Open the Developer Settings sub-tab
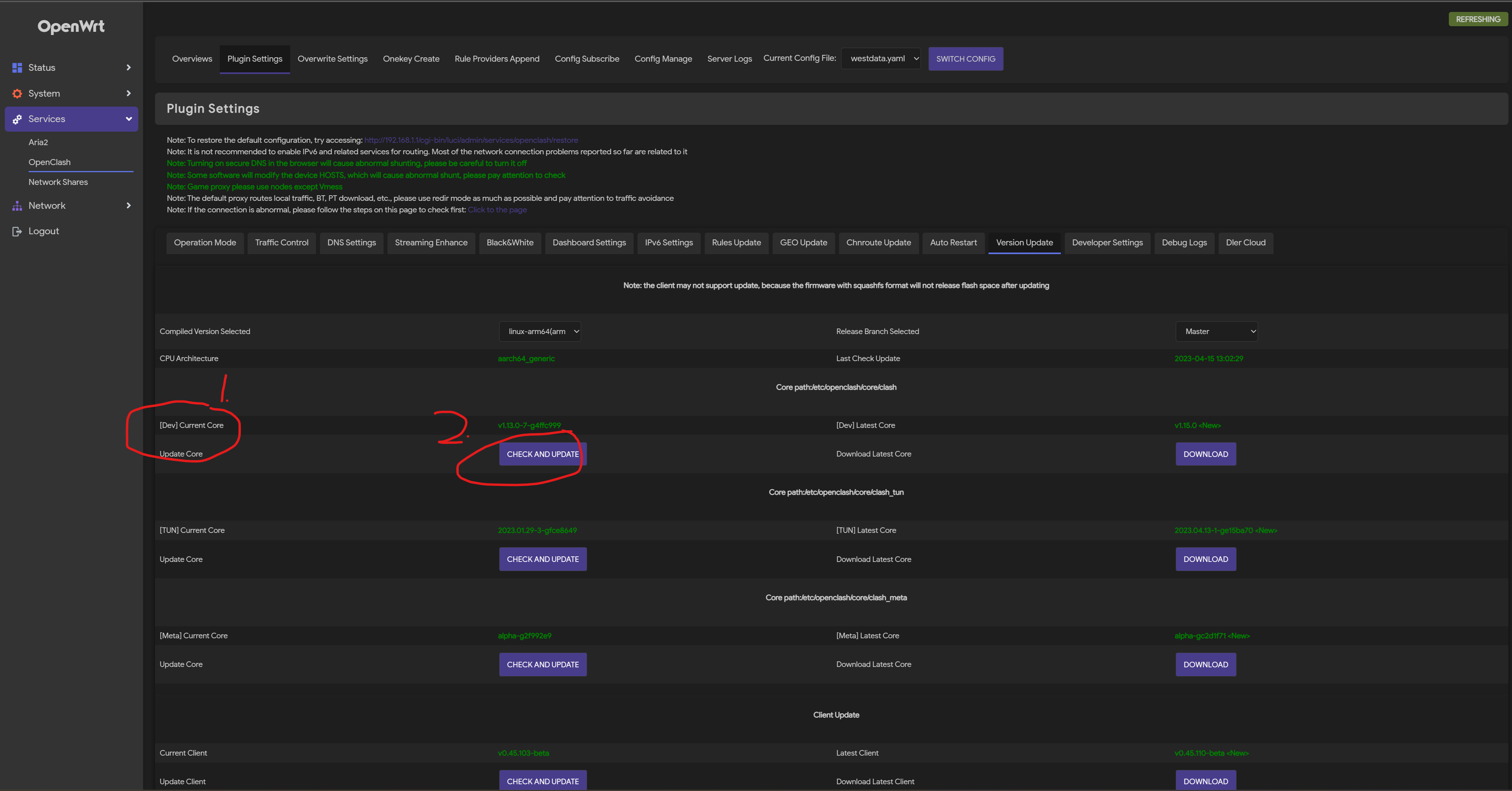Screen dimensions: 1512x791 click(x=1108, y=243)
